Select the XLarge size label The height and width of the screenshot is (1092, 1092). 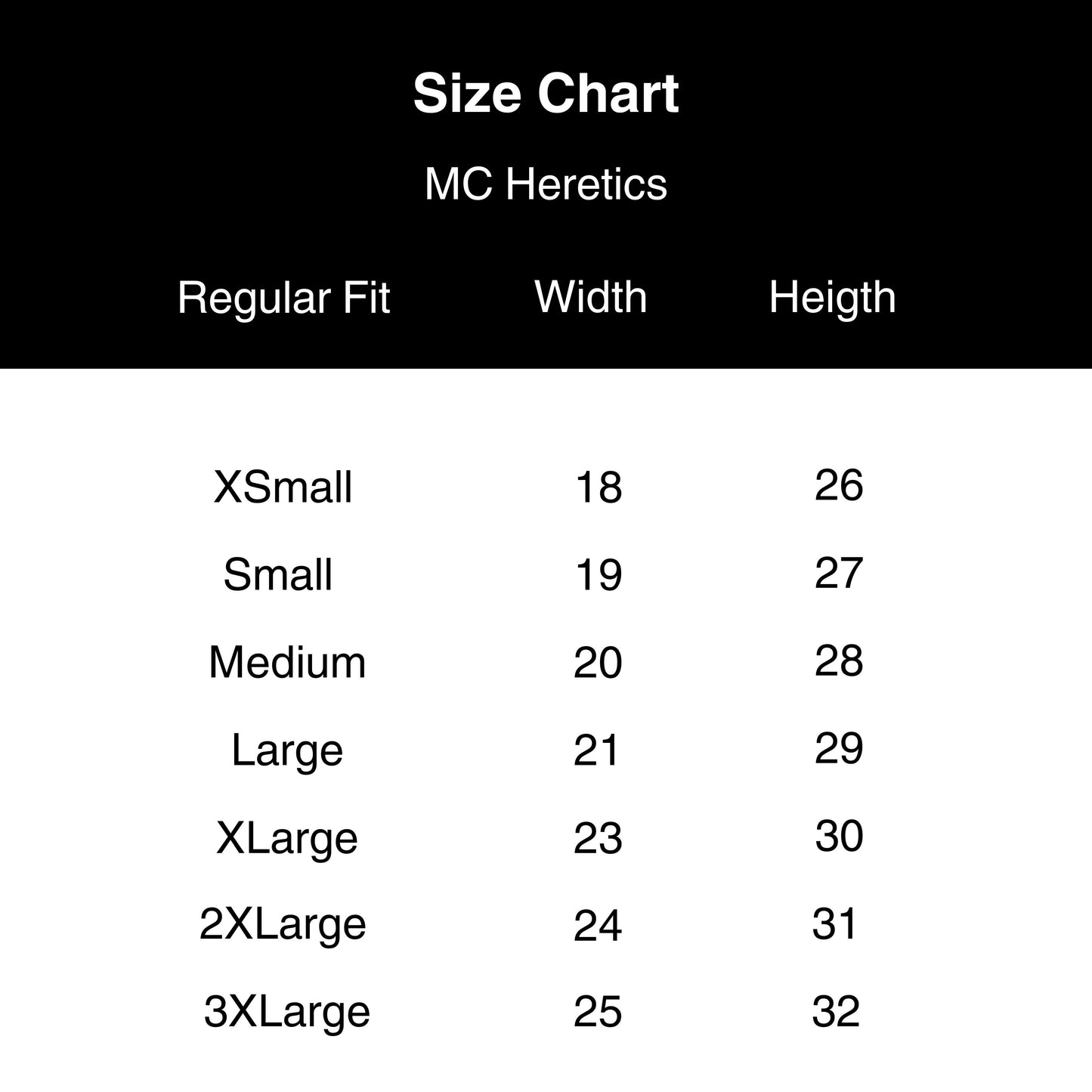(287, 838)
